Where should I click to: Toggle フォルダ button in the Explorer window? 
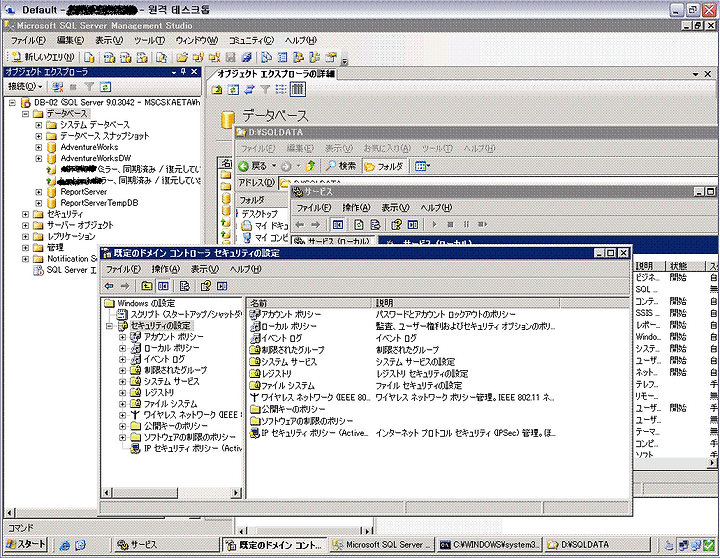click(x=384, y=166)
